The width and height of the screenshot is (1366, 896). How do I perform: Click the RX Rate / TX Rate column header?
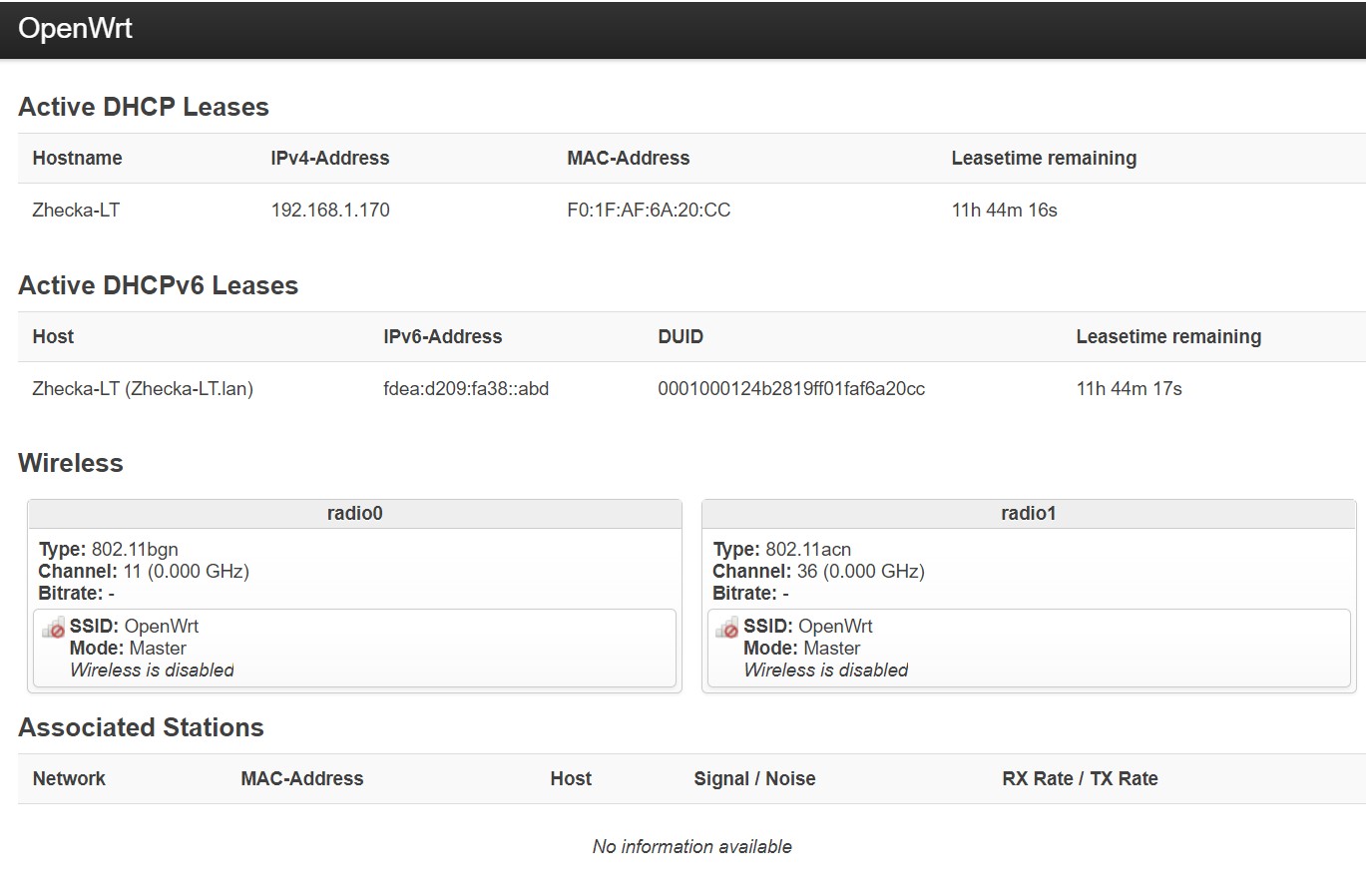(1080, 778)
